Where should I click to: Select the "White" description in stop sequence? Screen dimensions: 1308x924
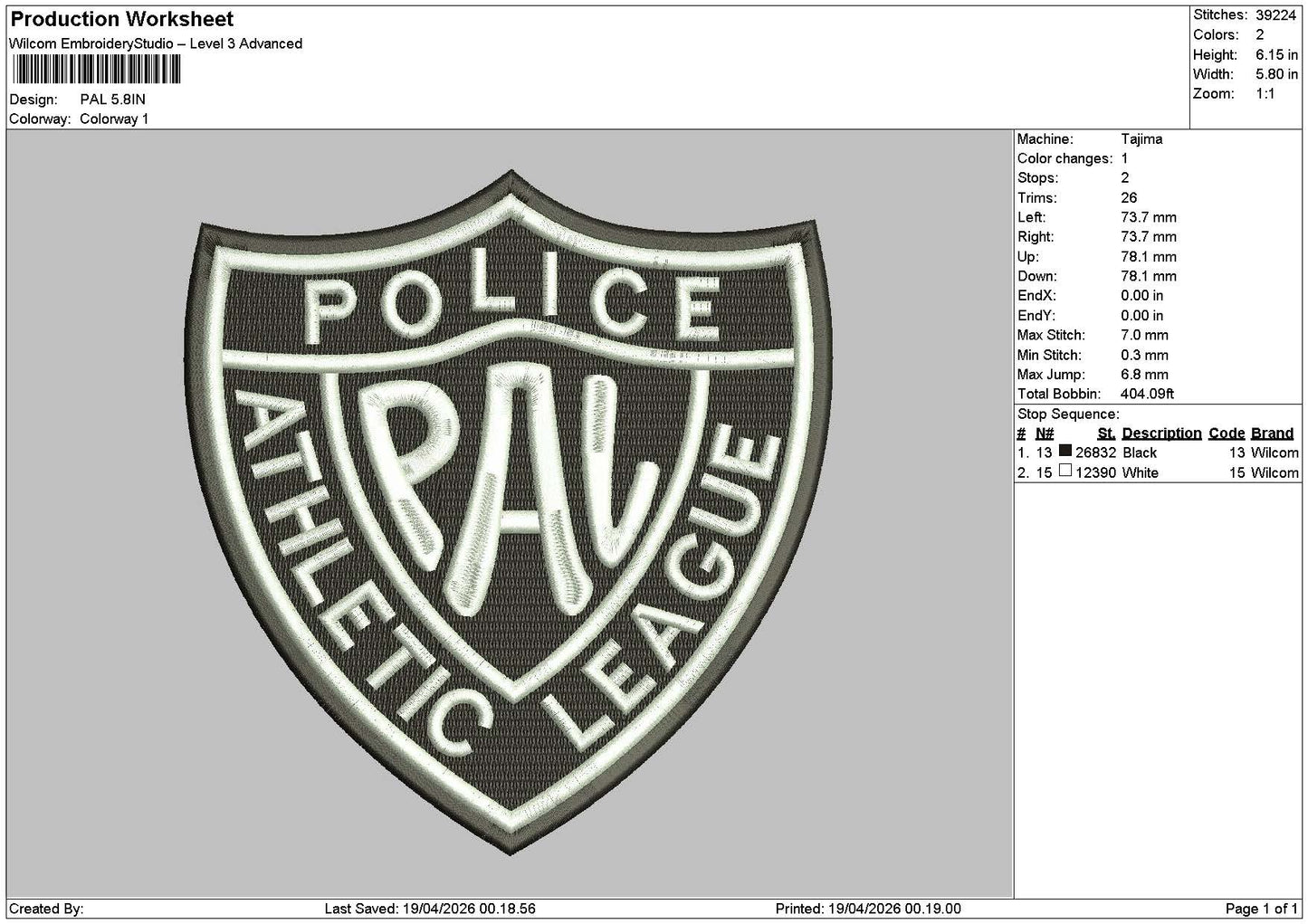point(1141,472)
